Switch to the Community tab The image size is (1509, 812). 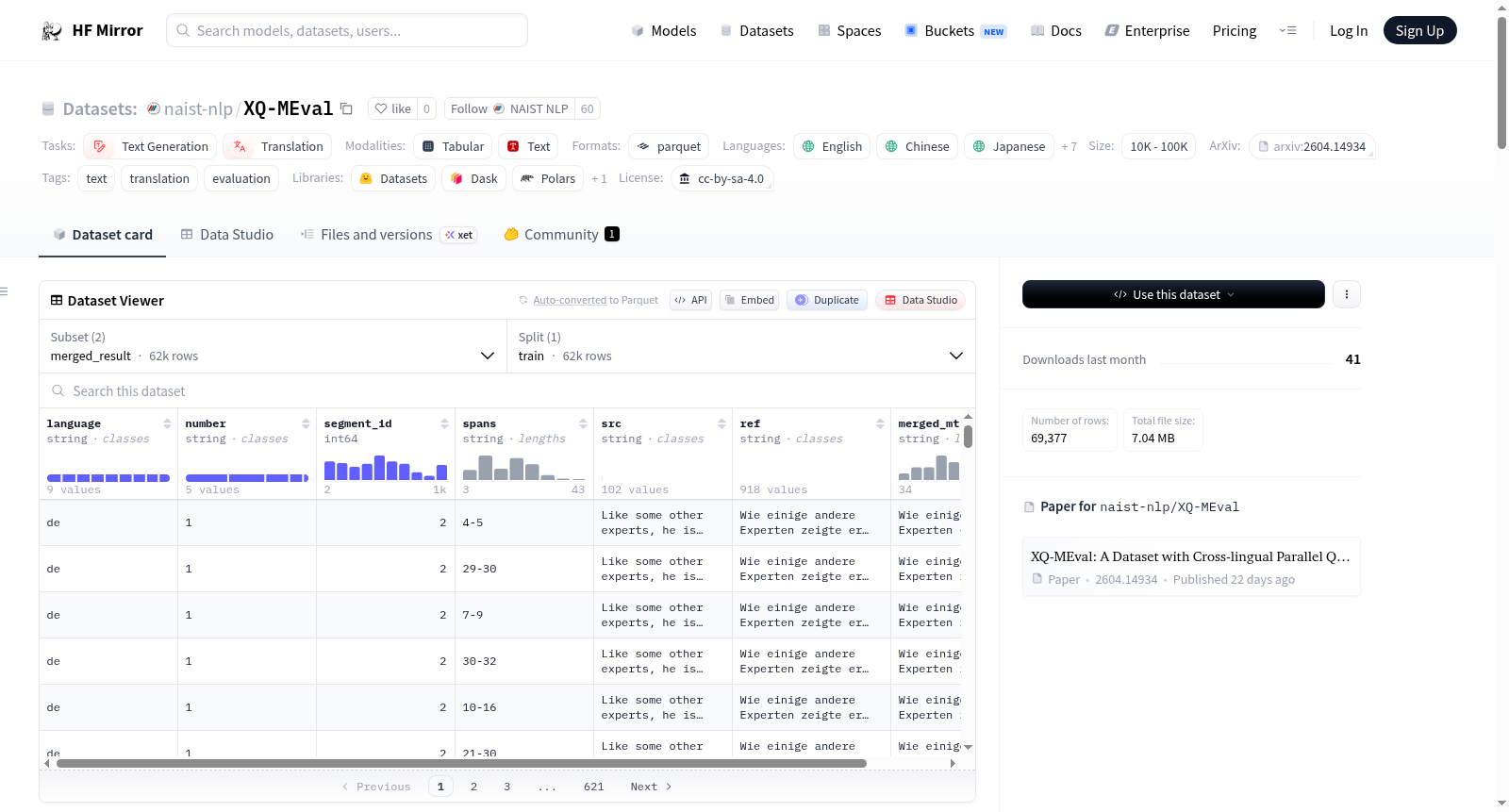[x=561, y=235]
